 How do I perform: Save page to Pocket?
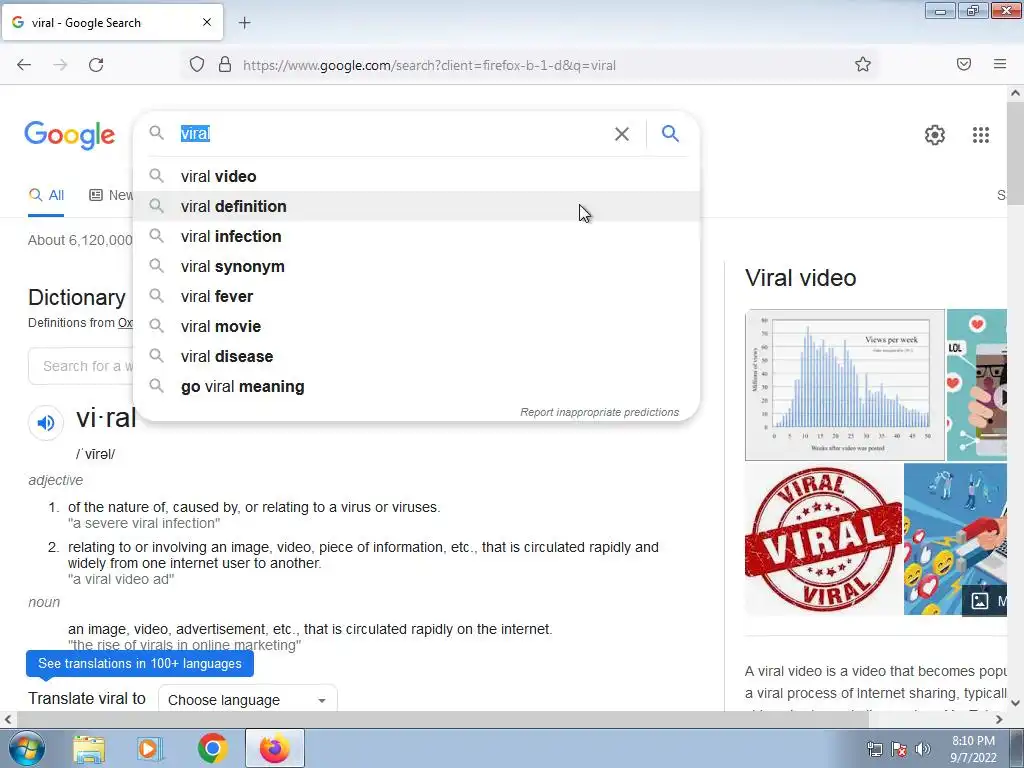pyautogui.click(x=963, y=64)
